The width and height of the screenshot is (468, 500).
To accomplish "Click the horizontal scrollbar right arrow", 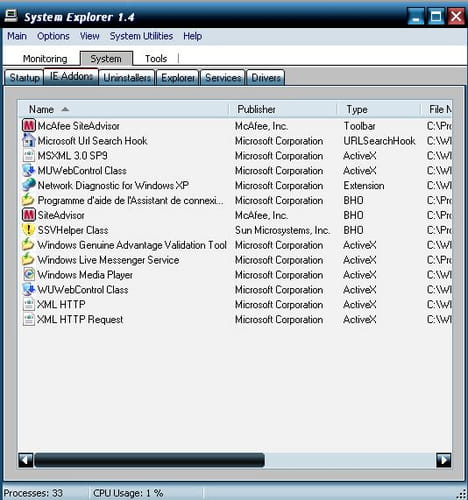I will click(444, 460).
